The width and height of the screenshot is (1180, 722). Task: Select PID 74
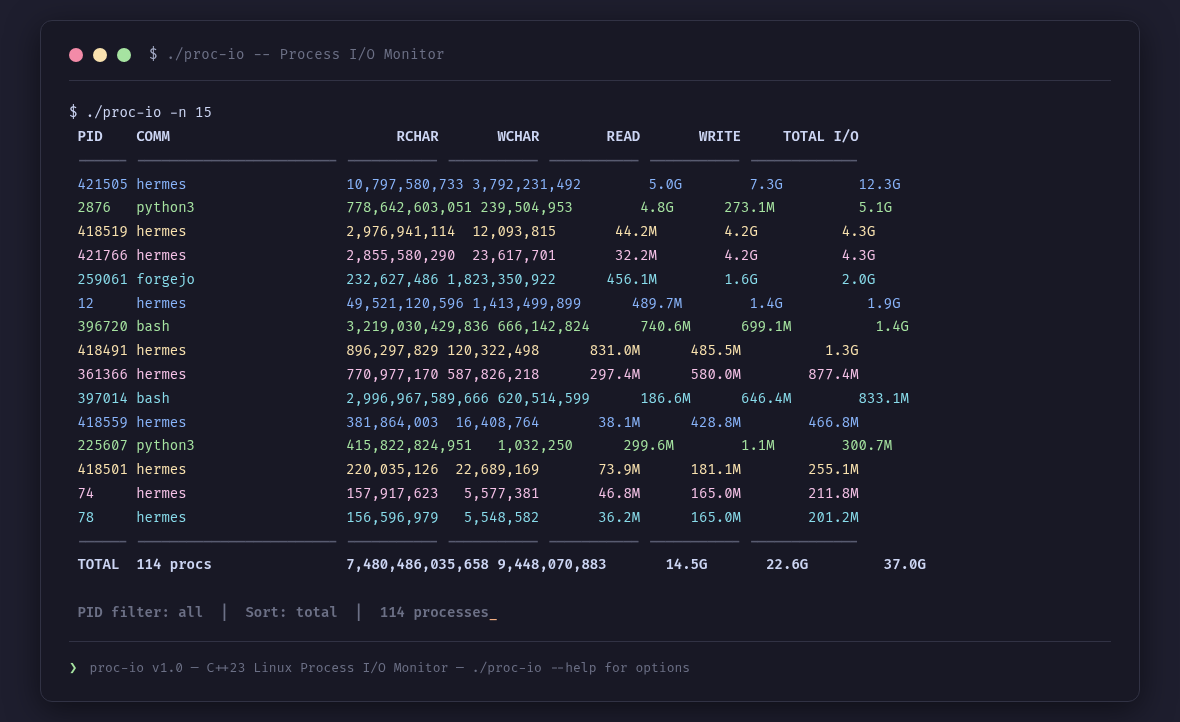pos(86,493)
